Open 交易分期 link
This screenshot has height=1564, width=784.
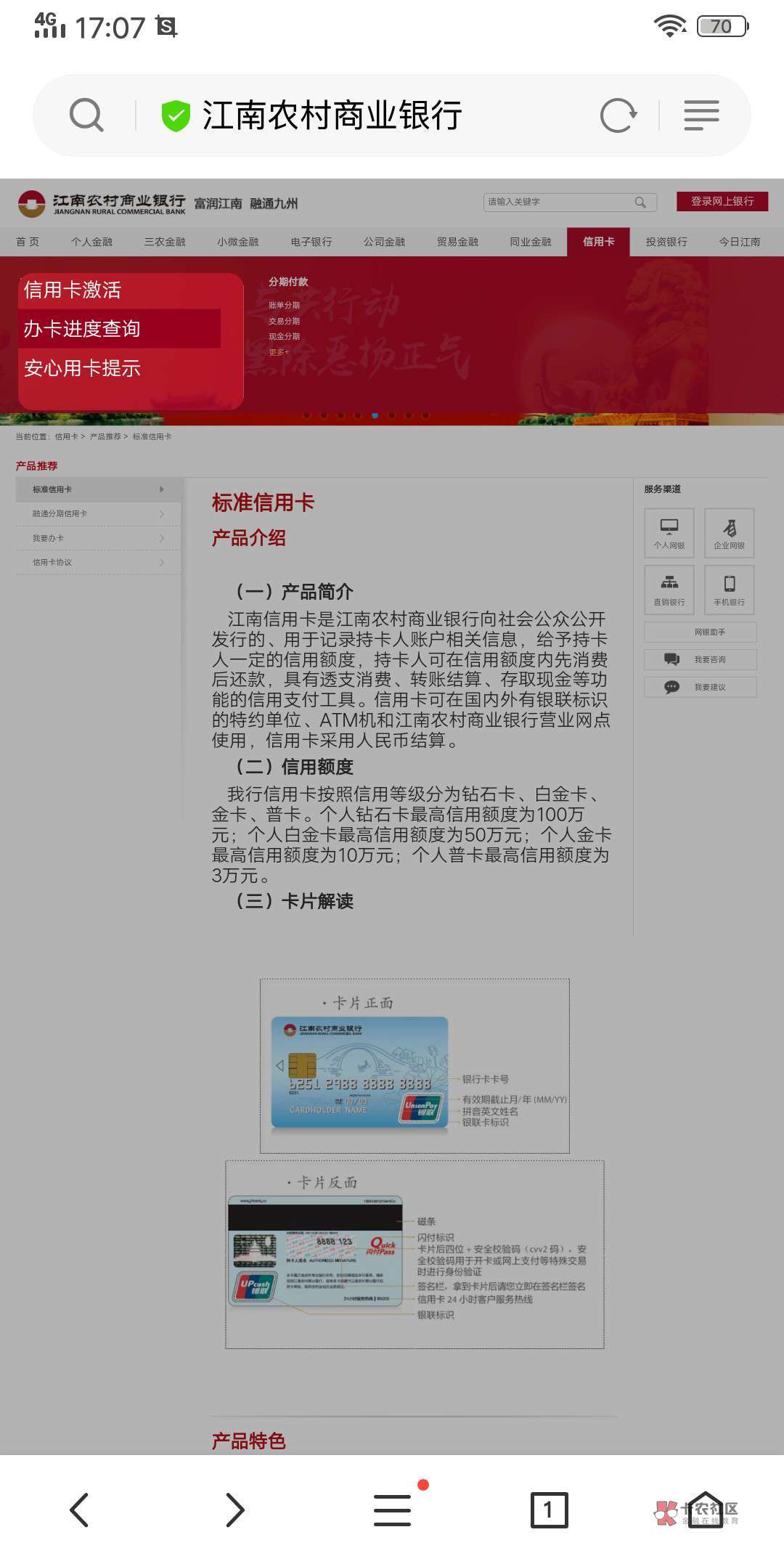(x=284, y=321)
